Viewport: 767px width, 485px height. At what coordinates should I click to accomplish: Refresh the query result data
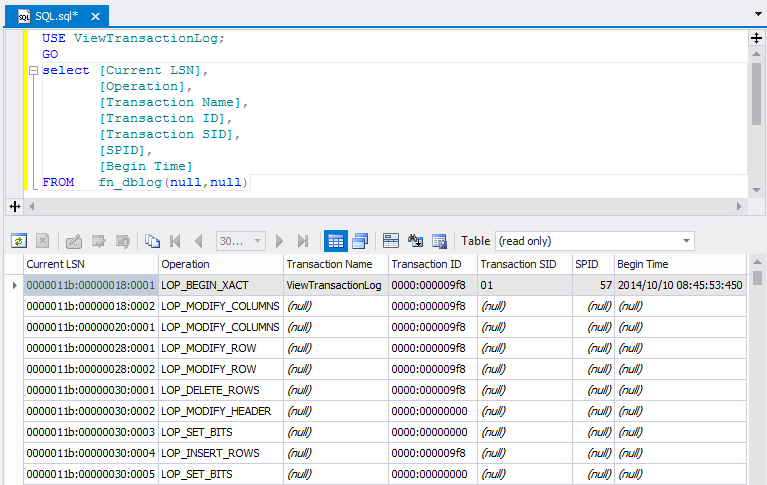pyautogui.click(x=19, y=241)
